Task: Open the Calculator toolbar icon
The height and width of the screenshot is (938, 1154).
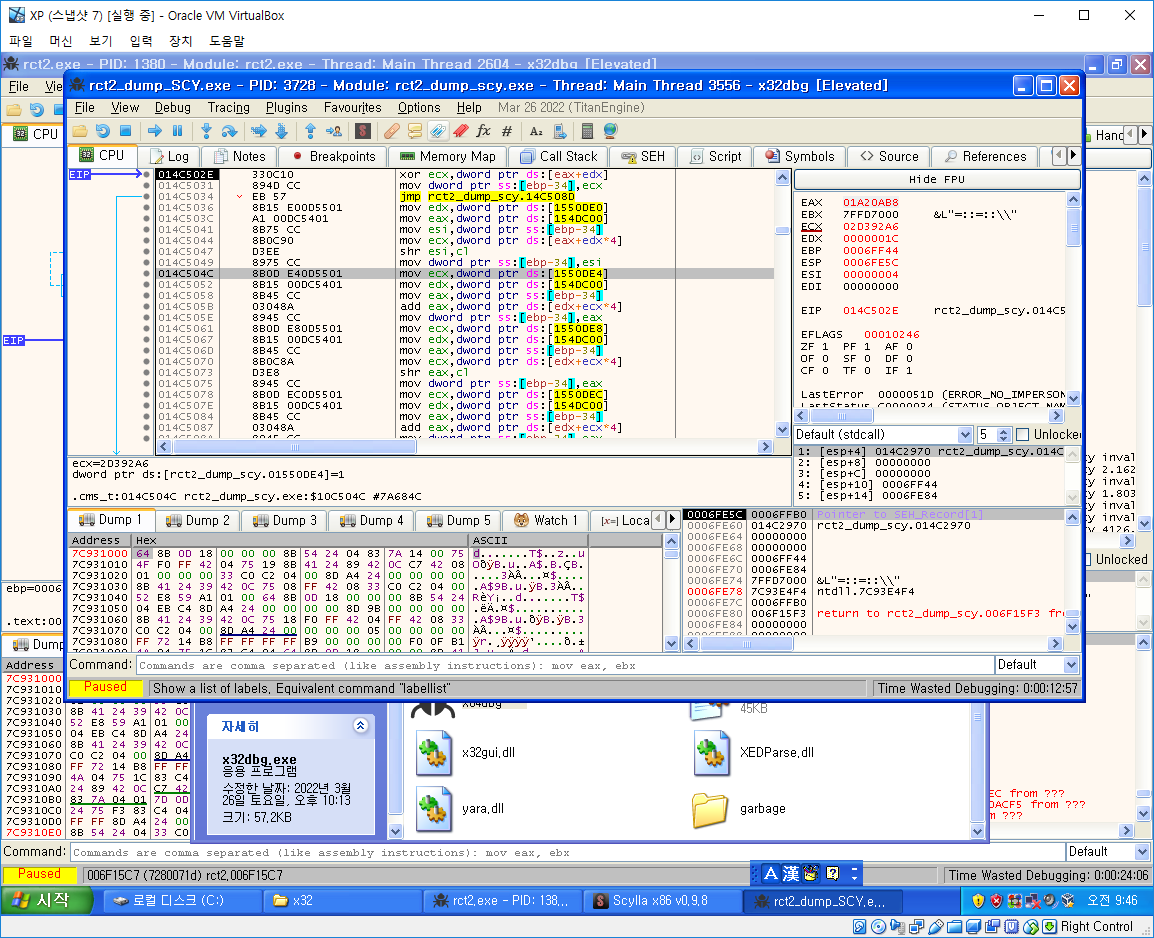Action: [x=587, y=131]
